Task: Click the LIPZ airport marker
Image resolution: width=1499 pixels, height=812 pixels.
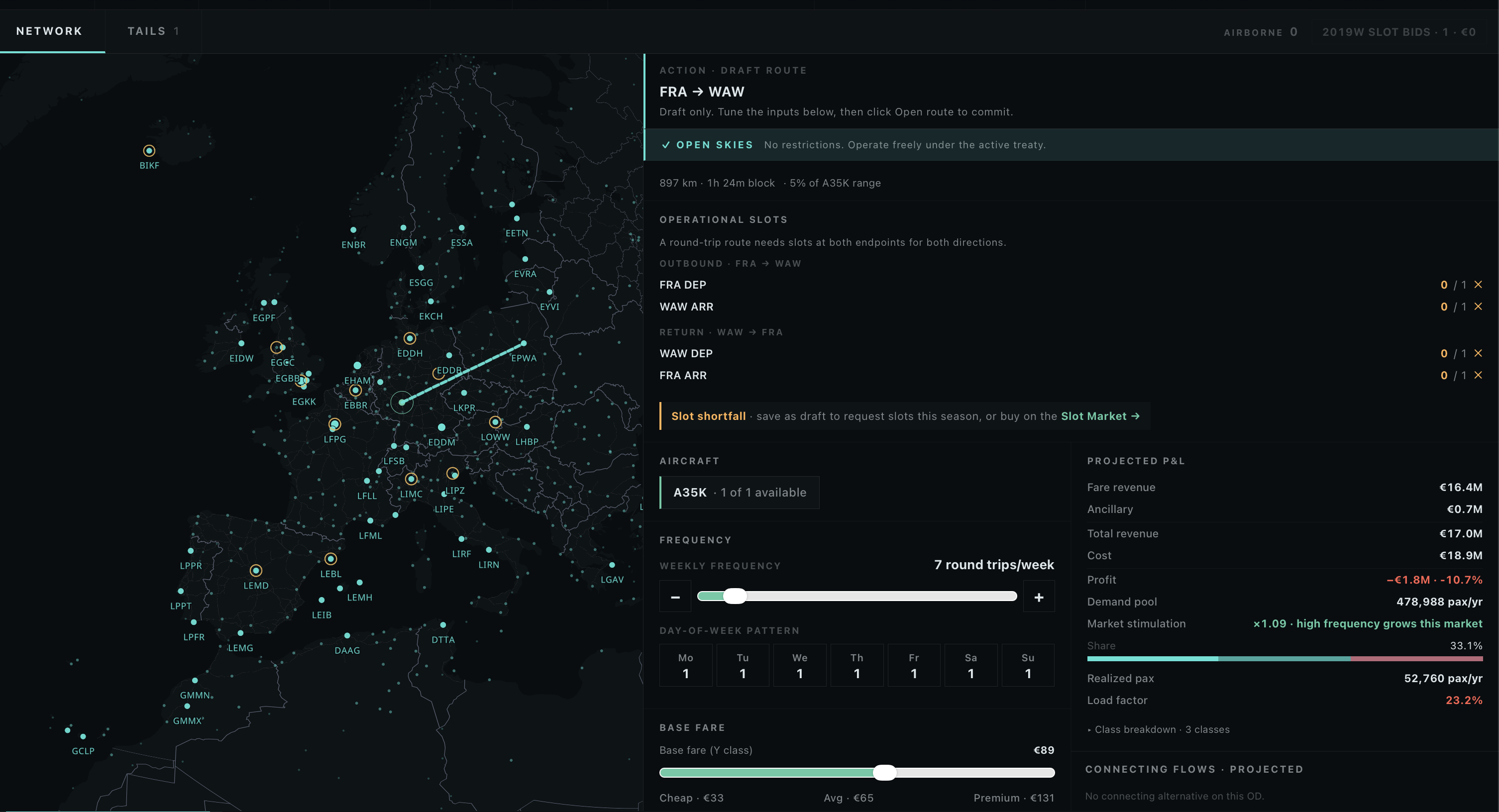Action: click(x=453, y=474)
